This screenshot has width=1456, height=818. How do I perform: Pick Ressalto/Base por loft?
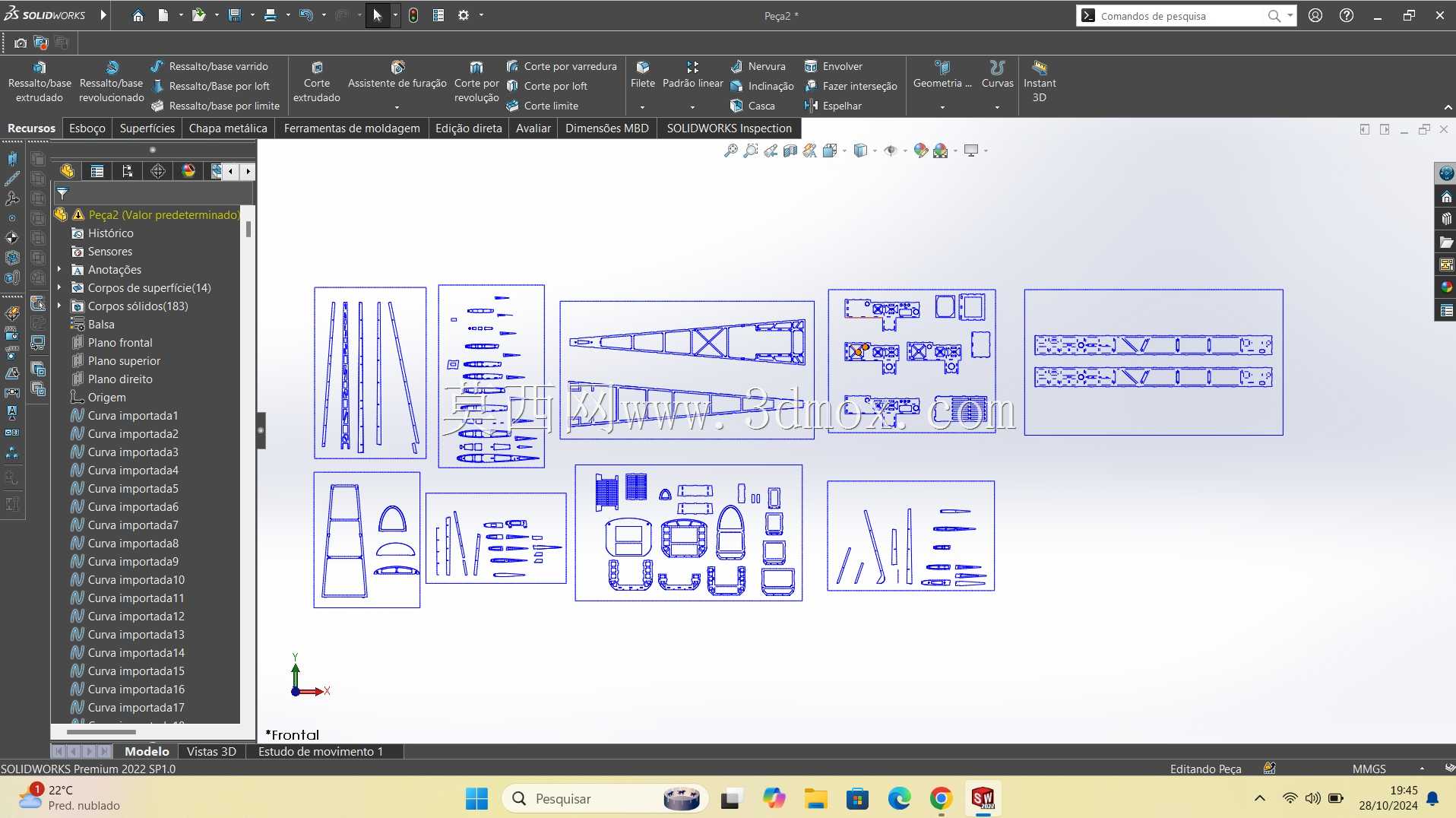210,86
